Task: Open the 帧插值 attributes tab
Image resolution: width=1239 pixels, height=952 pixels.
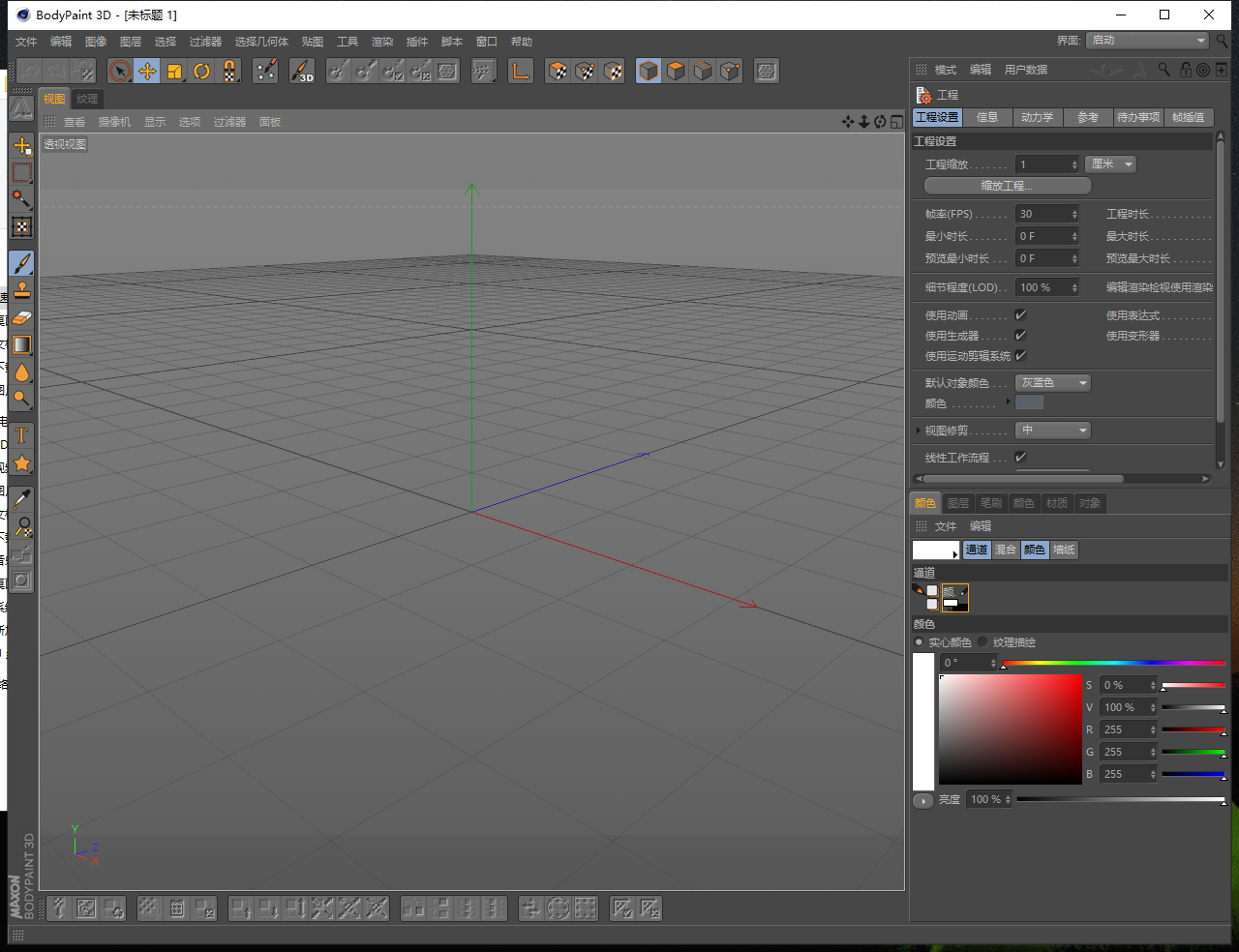Action: pos(1189,117)
